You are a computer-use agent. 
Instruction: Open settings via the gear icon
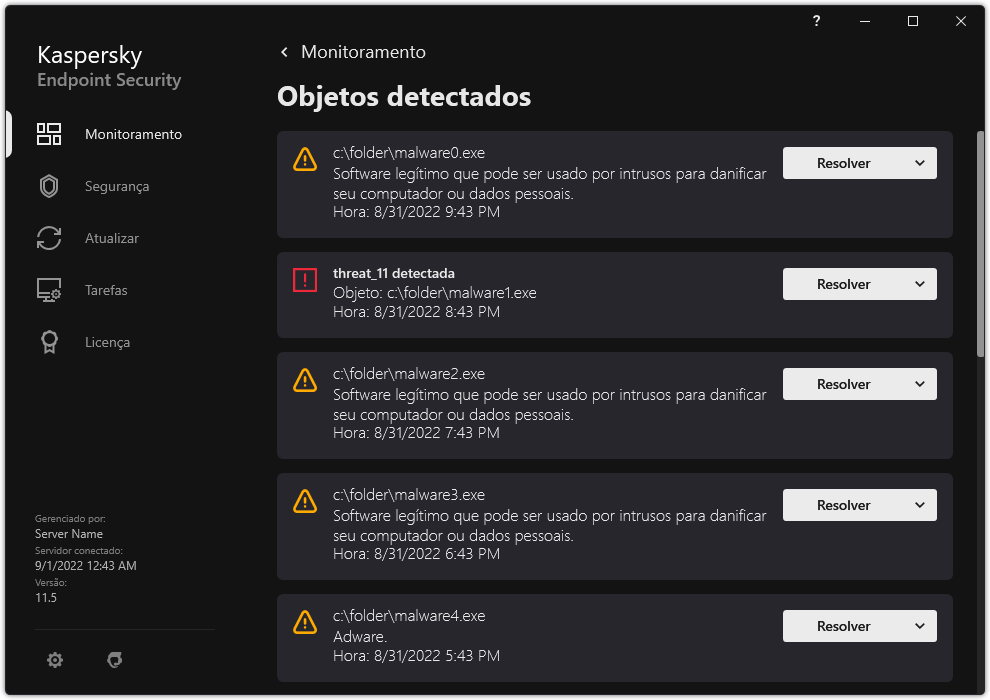click(x=55, y=660)
